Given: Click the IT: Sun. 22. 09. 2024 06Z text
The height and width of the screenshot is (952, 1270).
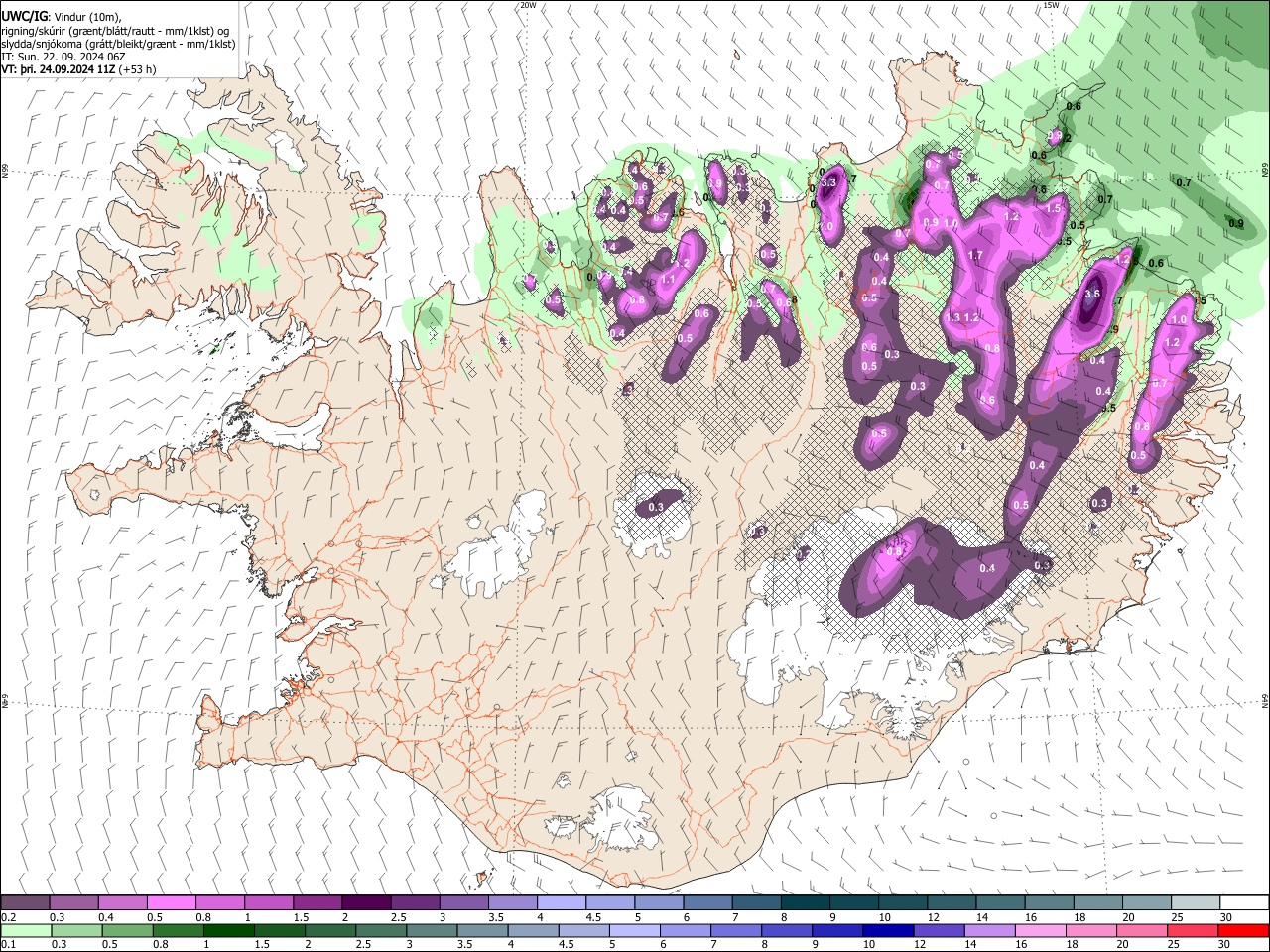Looking at the screenshot, I should (63, 57).
